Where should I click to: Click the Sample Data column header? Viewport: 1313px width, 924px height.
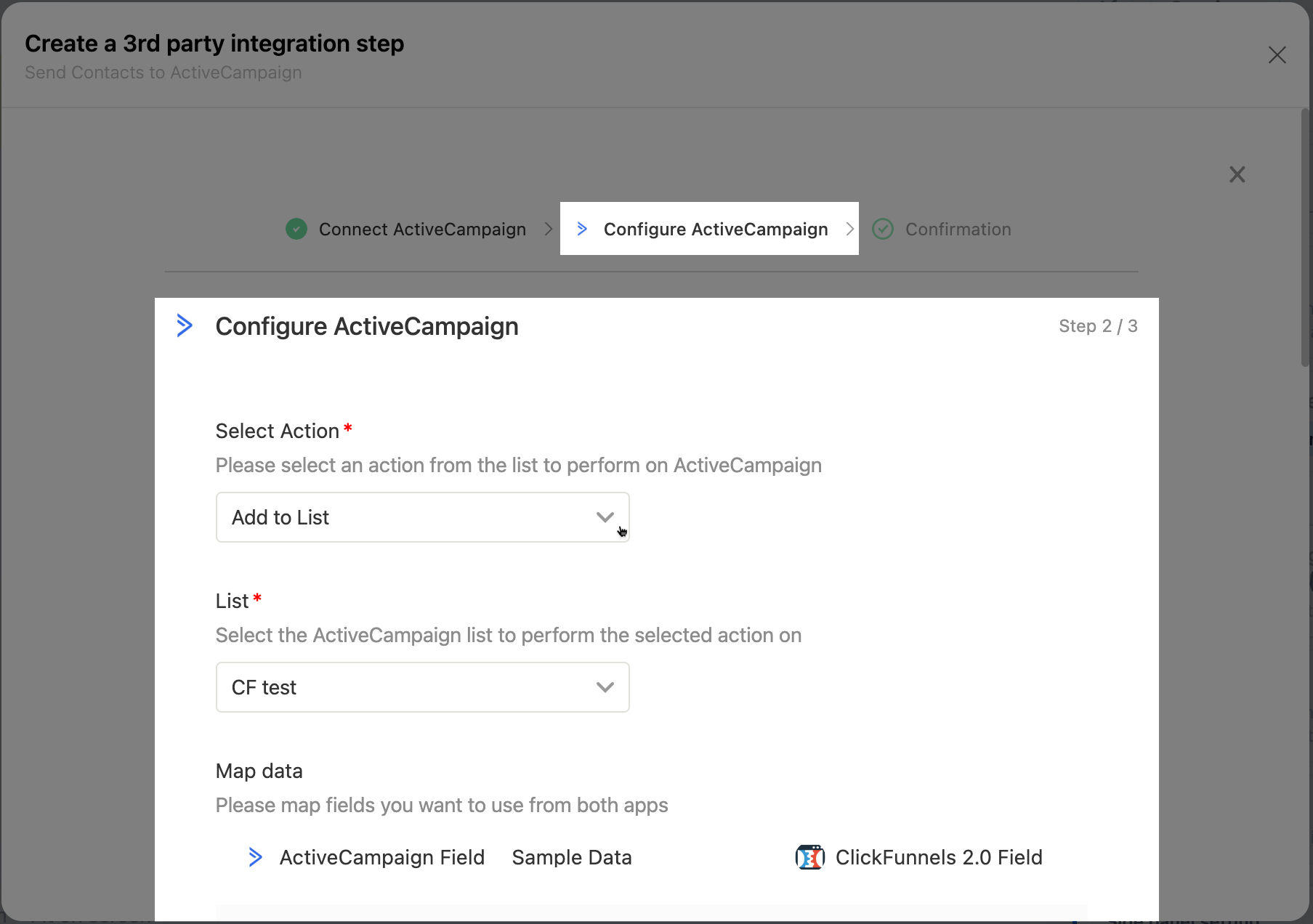coord(572,857)
